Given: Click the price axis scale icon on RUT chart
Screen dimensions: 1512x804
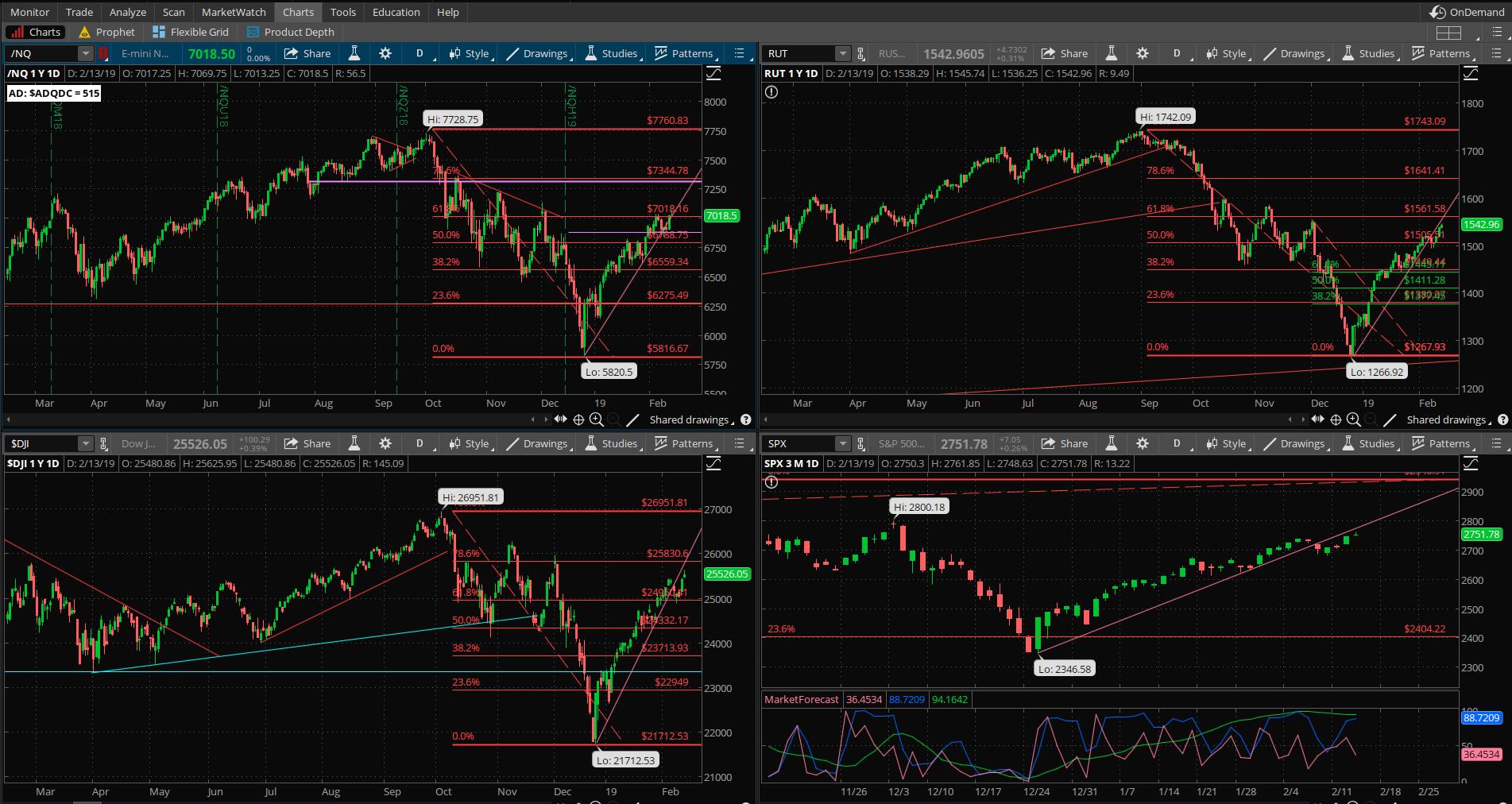Looking at the screenshot, I should click(1471, 73).
